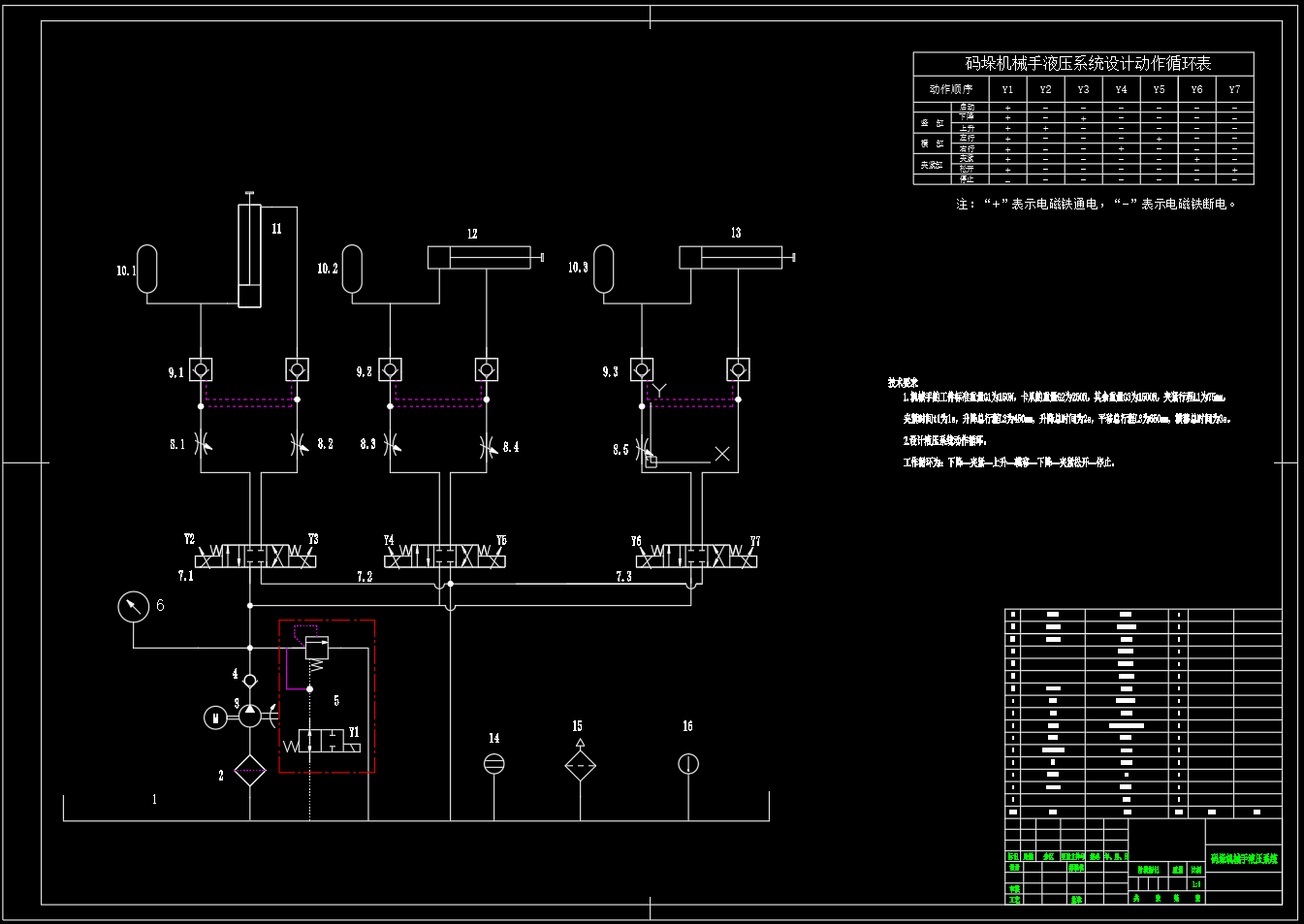
Task: Click the Y7 column header in table
Action: pyautogui.click(x=1234, y=89)
